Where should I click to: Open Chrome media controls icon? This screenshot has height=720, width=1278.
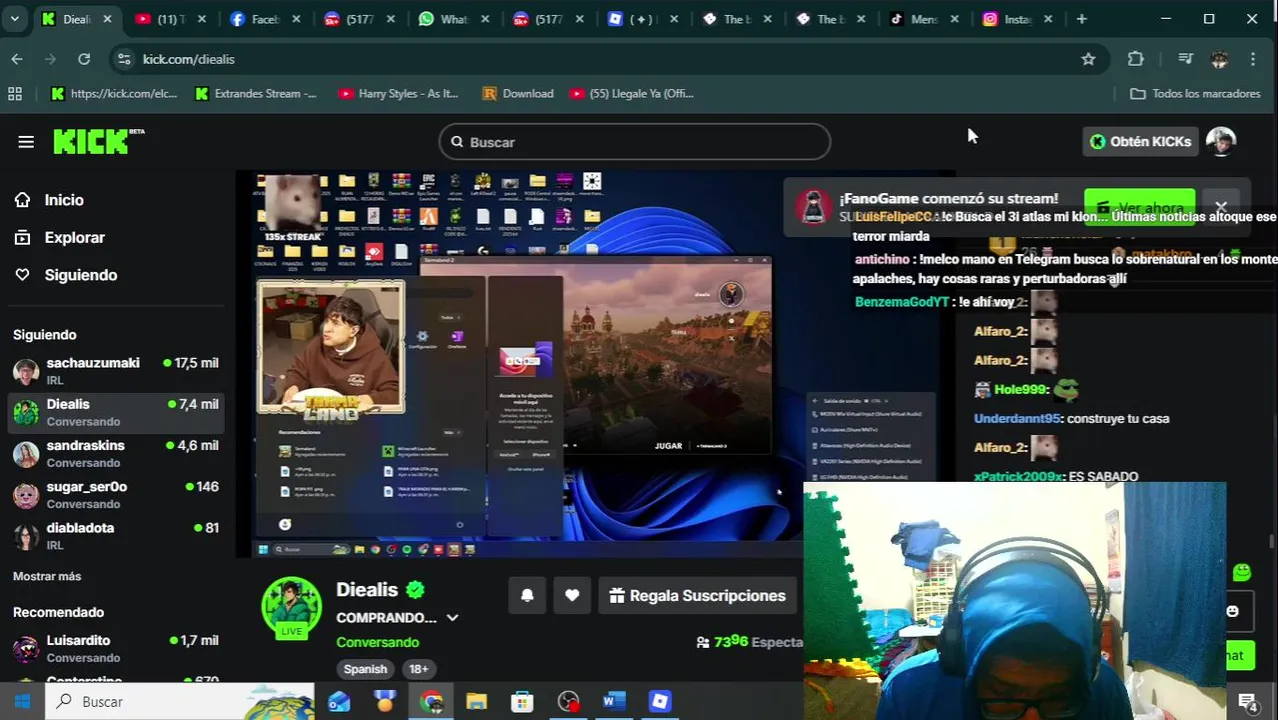pos(1185,59)
